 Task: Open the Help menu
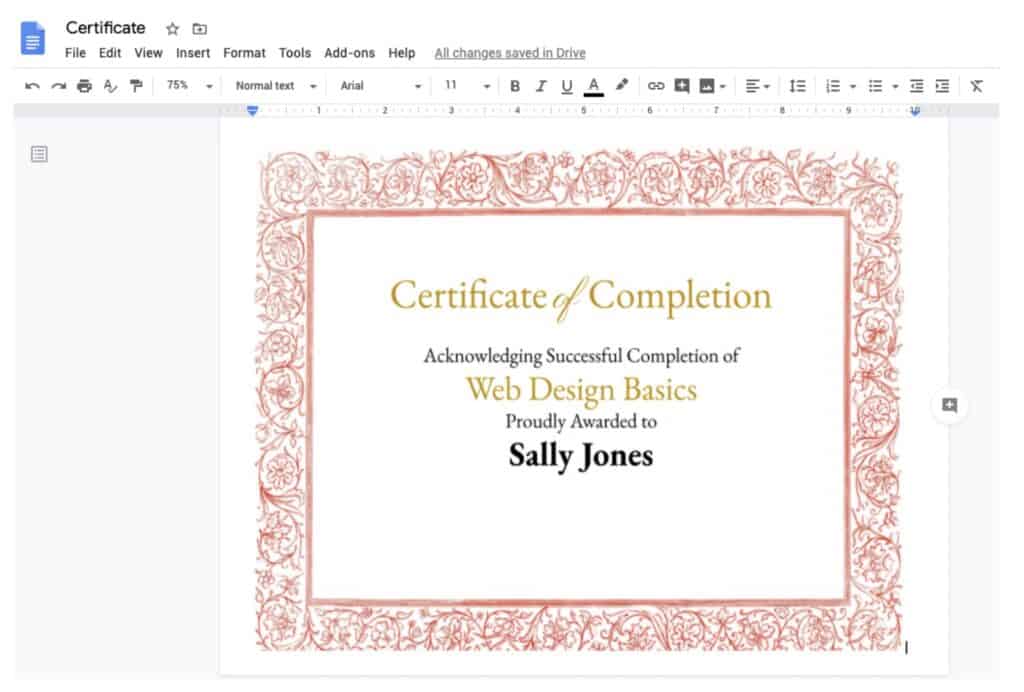pyautogui.click(x=402, y=53)
